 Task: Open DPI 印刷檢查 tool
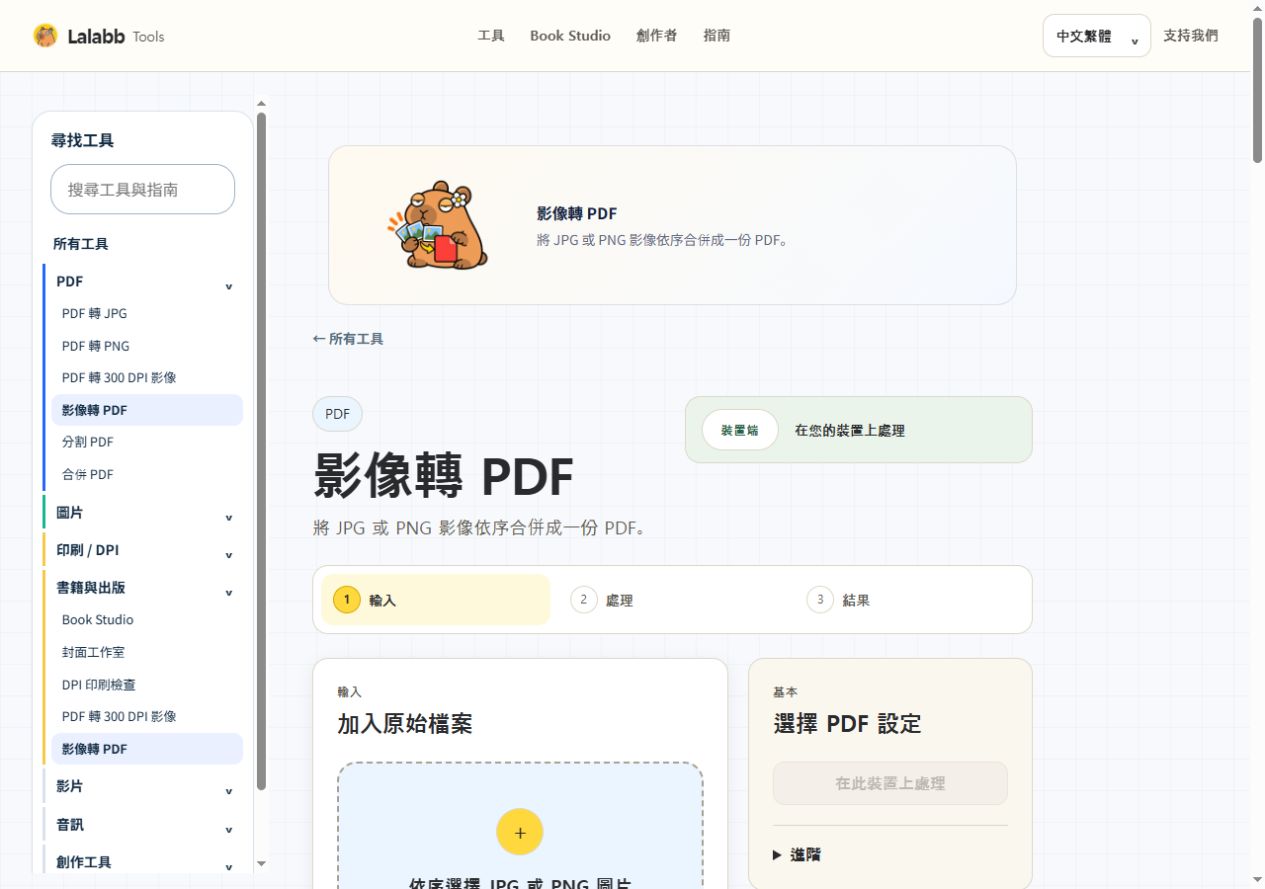[x=147, y=685]
